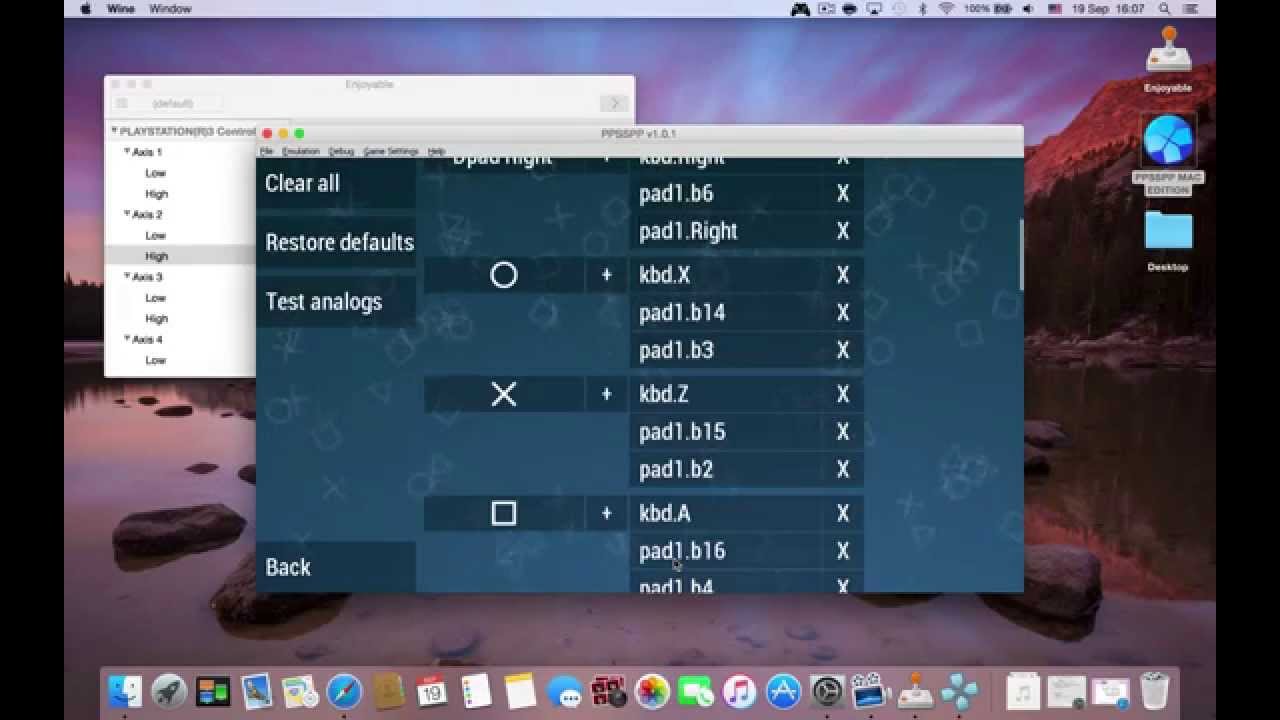Screen dimensions: 1280x720
Task: Click Clear all button
Action: tap(336, 183)
